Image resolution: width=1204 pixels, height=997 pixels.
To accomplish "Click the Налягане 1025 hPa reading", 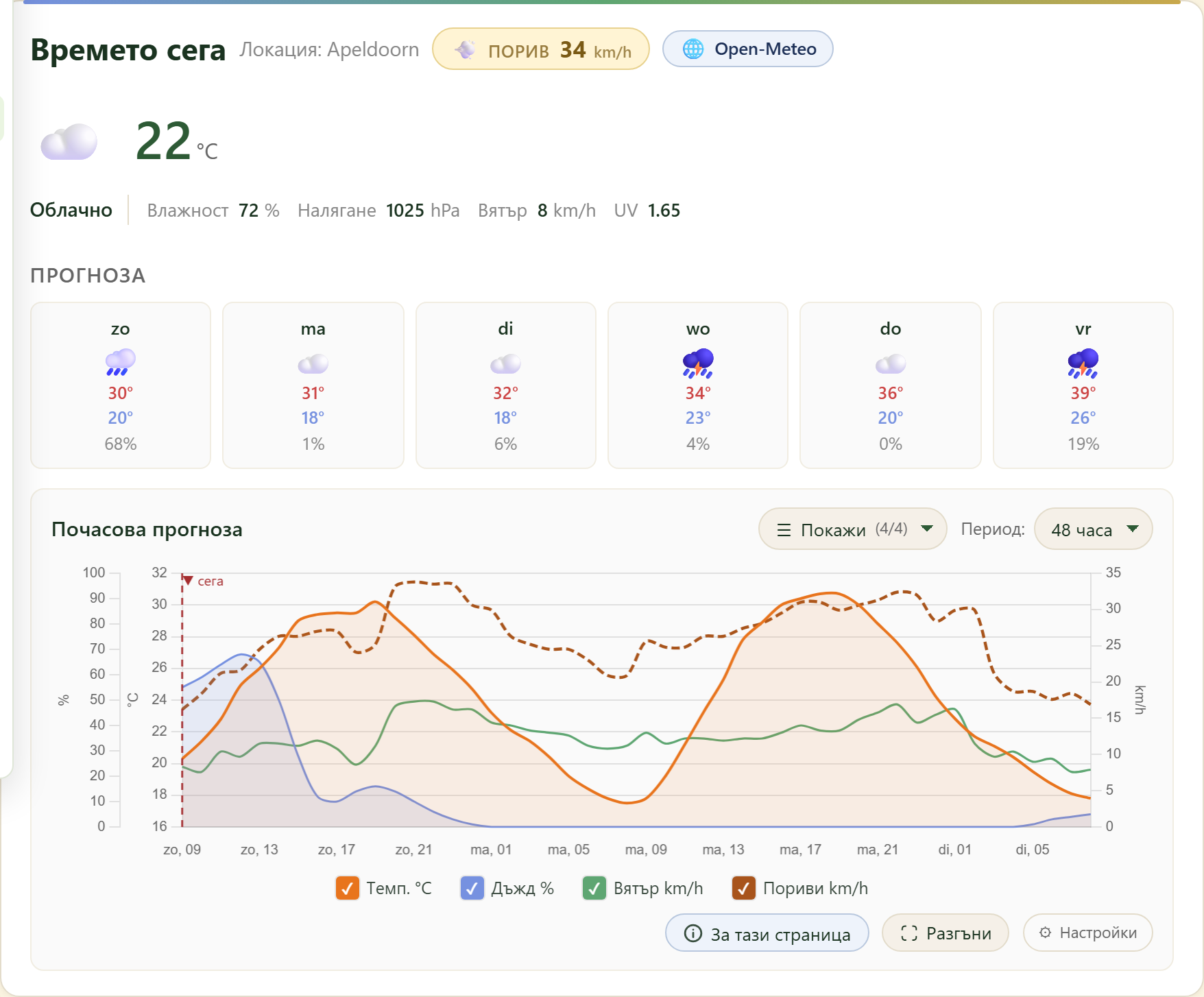I will [378, 211].
